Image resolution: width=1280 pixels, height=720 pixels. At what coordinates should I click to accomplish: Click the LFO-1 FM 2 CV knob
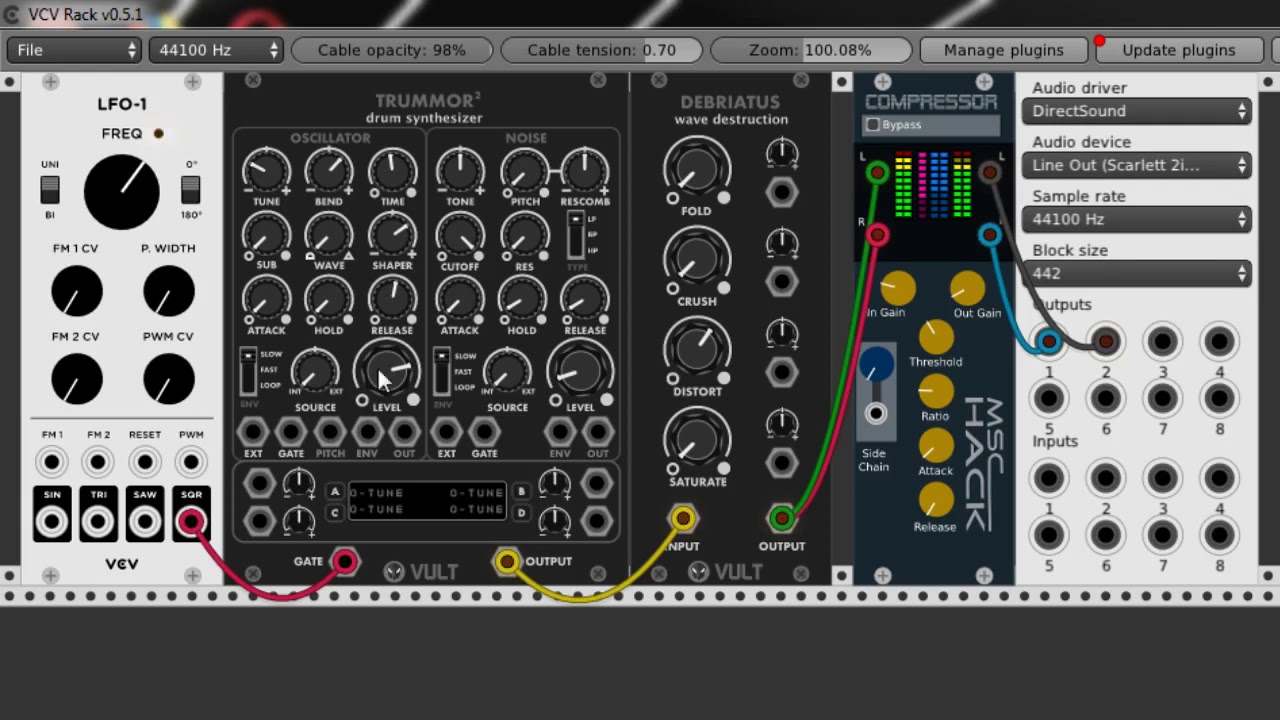pyautogui.click(x=77, y=380)
